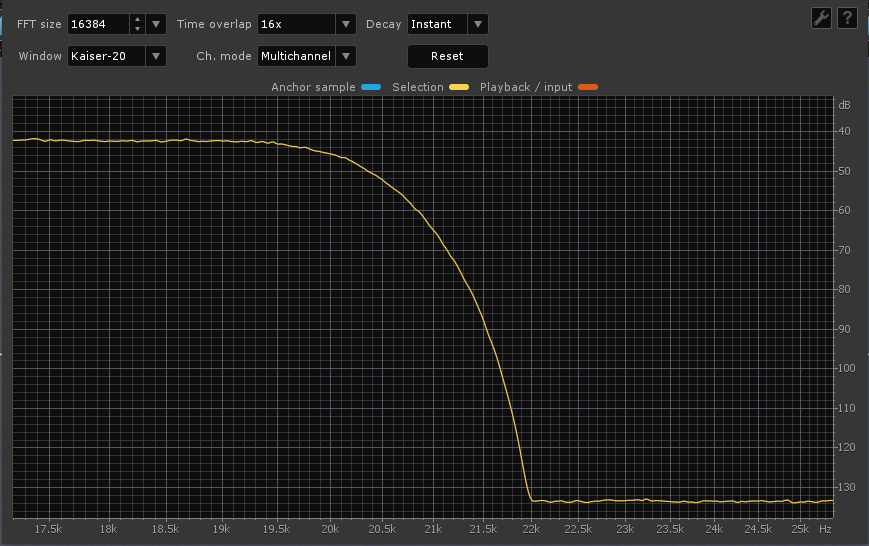Open the Decay dropdown arrow
Viewport: 869px width, 546px height.
478,24
